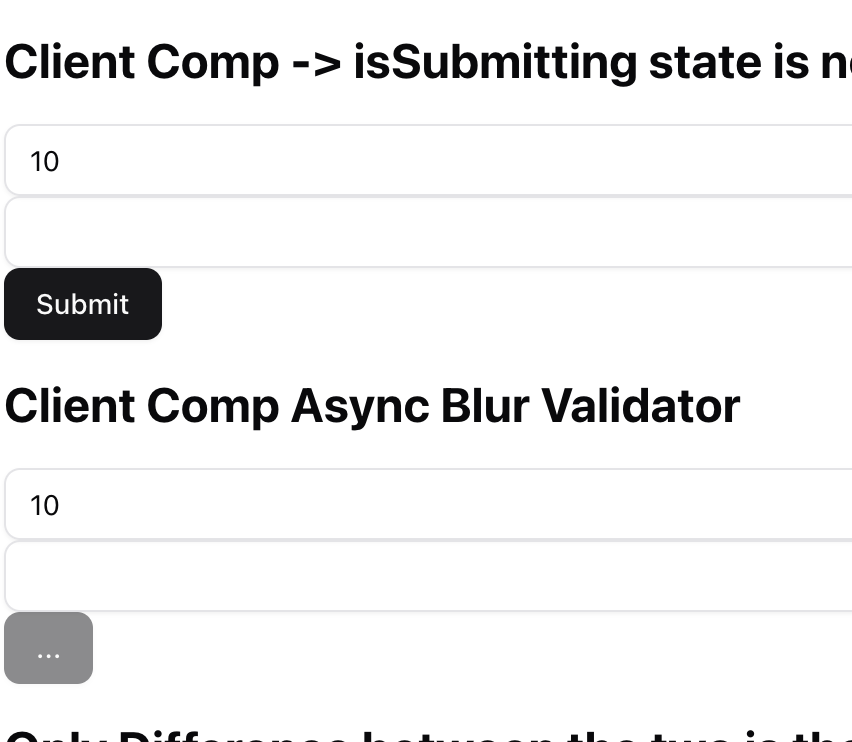Click the '10' value in the first form

(45, 161)
